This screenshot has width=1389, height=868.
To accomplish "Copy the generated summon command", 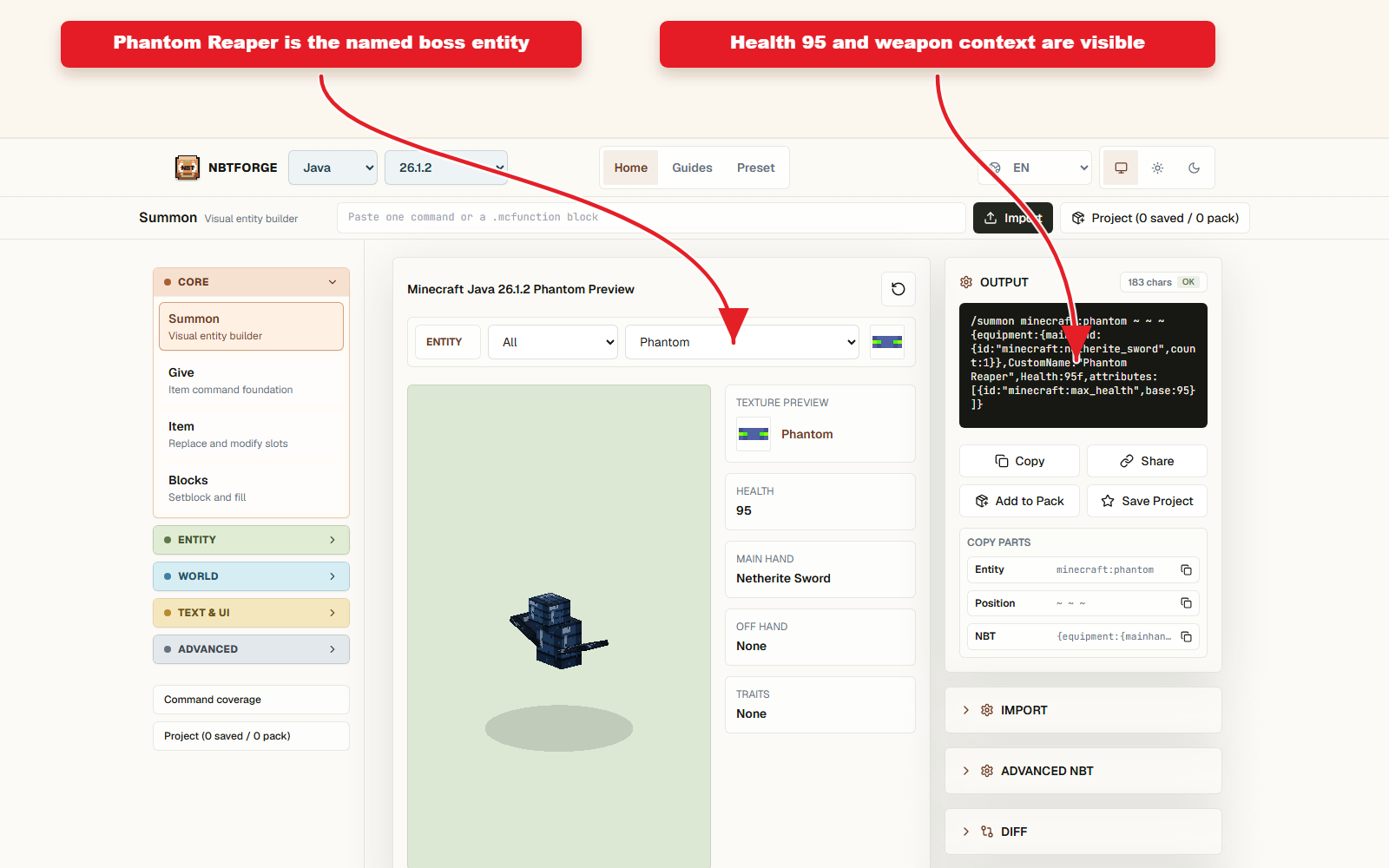I will point(1019,461).
